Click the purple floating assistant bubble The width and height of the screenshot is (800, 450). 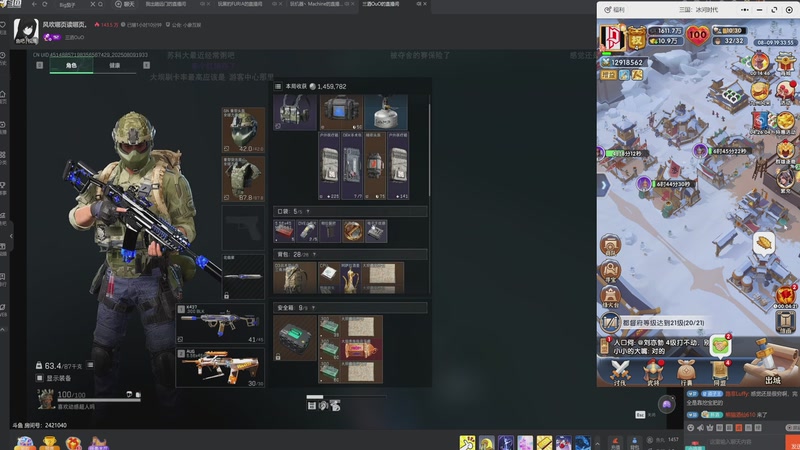(x=666, y=405)
